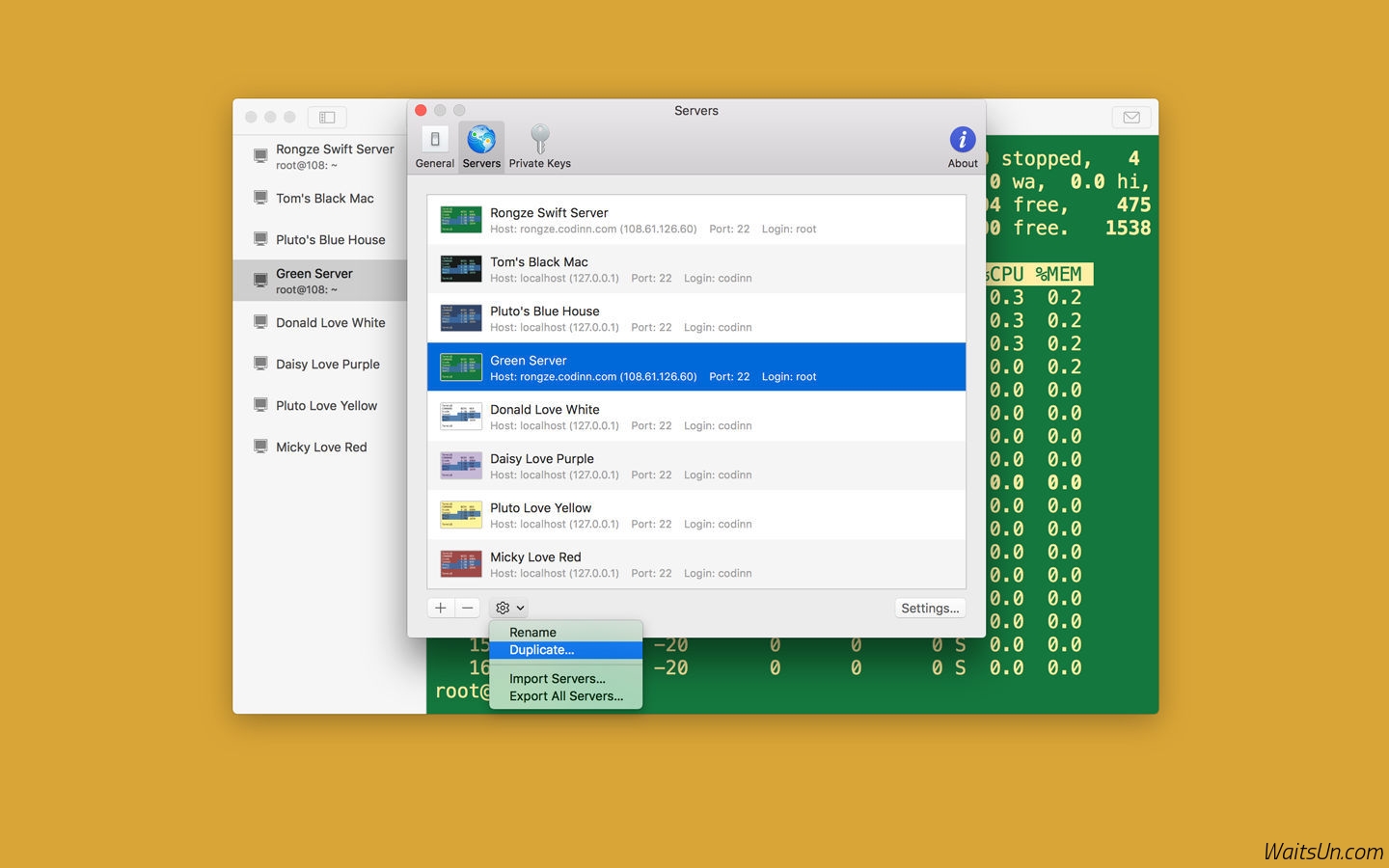
Task: Click the envelope icon in the toolbar
Action: [x=1131, y=118]
